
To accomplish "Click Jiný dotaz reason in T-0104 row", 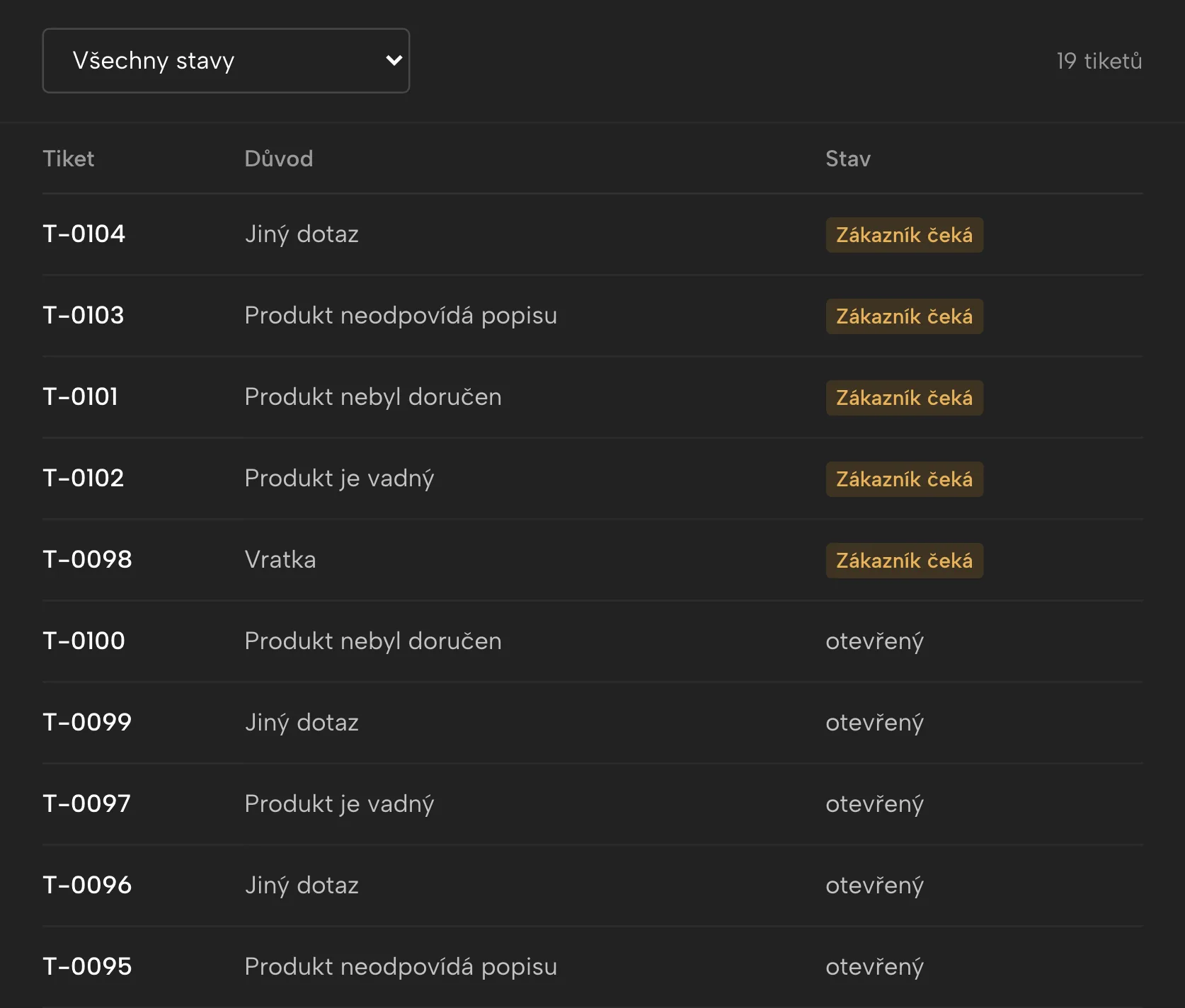I will [302, 235].
